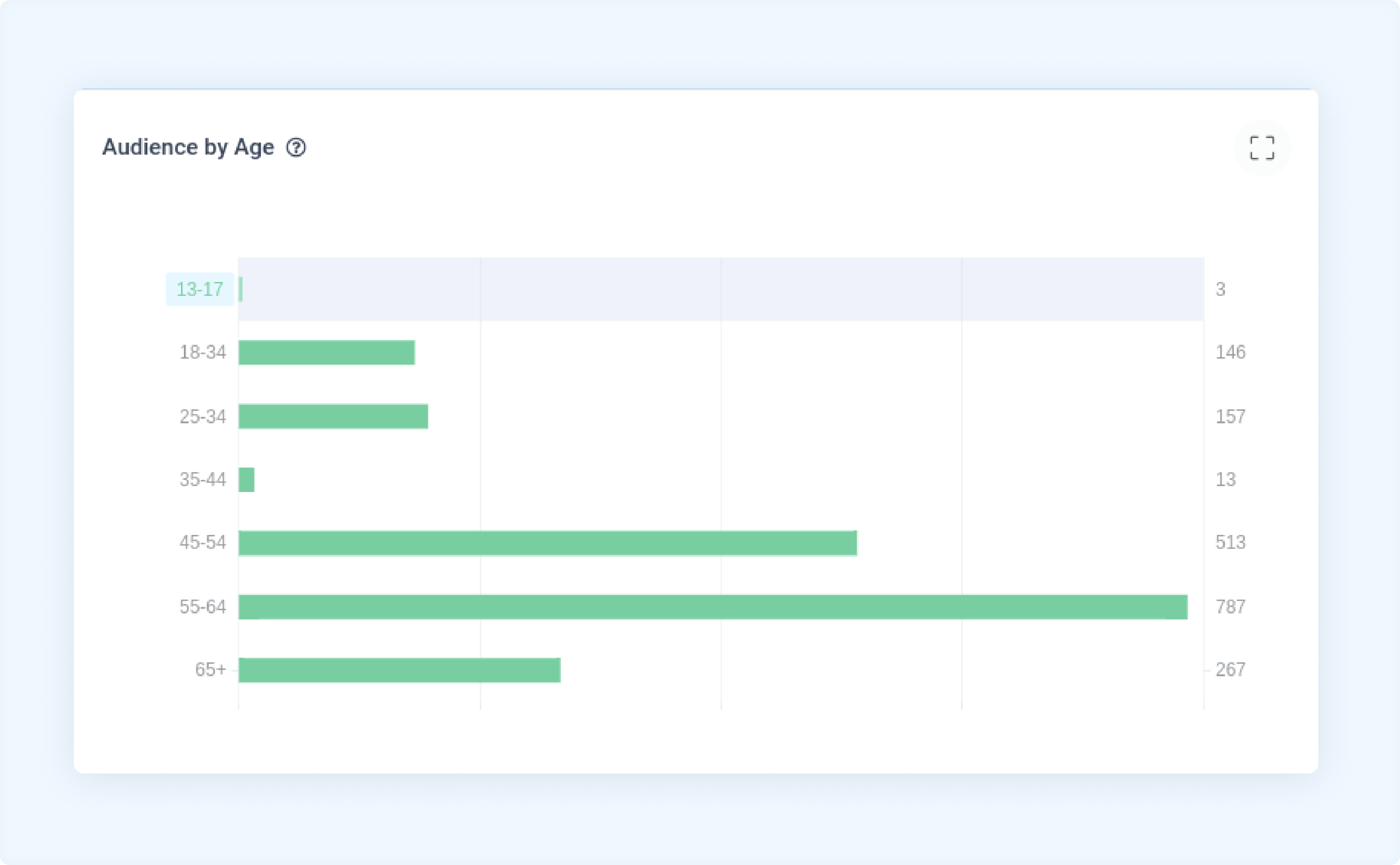Select the 18-34 axis label
This screenshot has width=1400, height=865.
click(203, 352)
